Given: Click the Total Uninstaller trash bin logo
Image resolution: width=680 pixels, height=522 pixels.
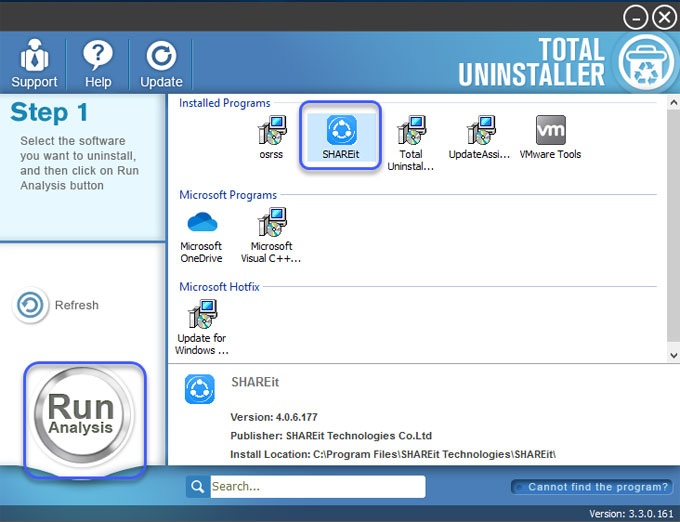Looking at the screenshot, I should pyautogui.click(x=646, y=63).
